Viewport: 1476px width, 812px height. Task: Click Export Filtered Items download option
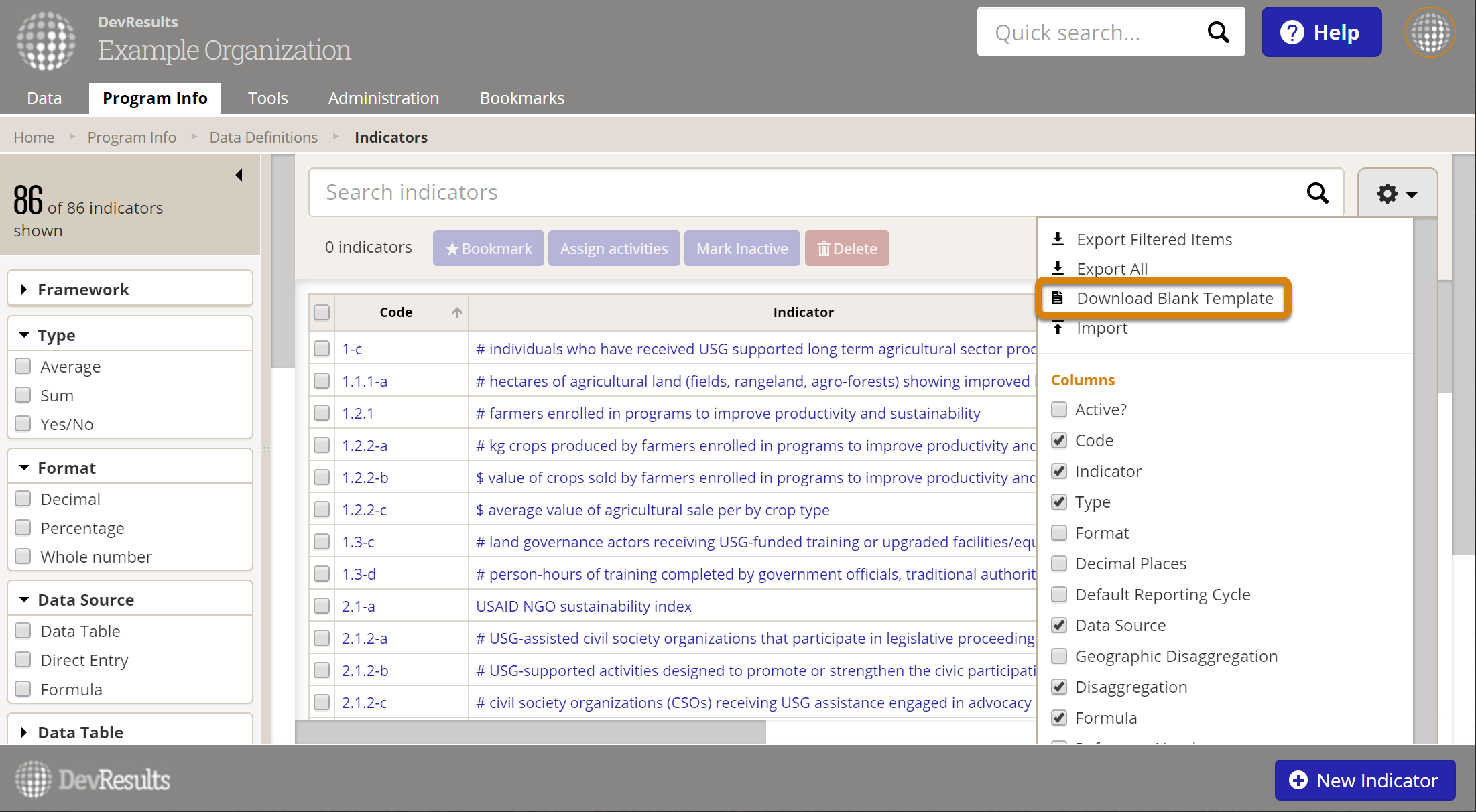(x=1154, y=239)
